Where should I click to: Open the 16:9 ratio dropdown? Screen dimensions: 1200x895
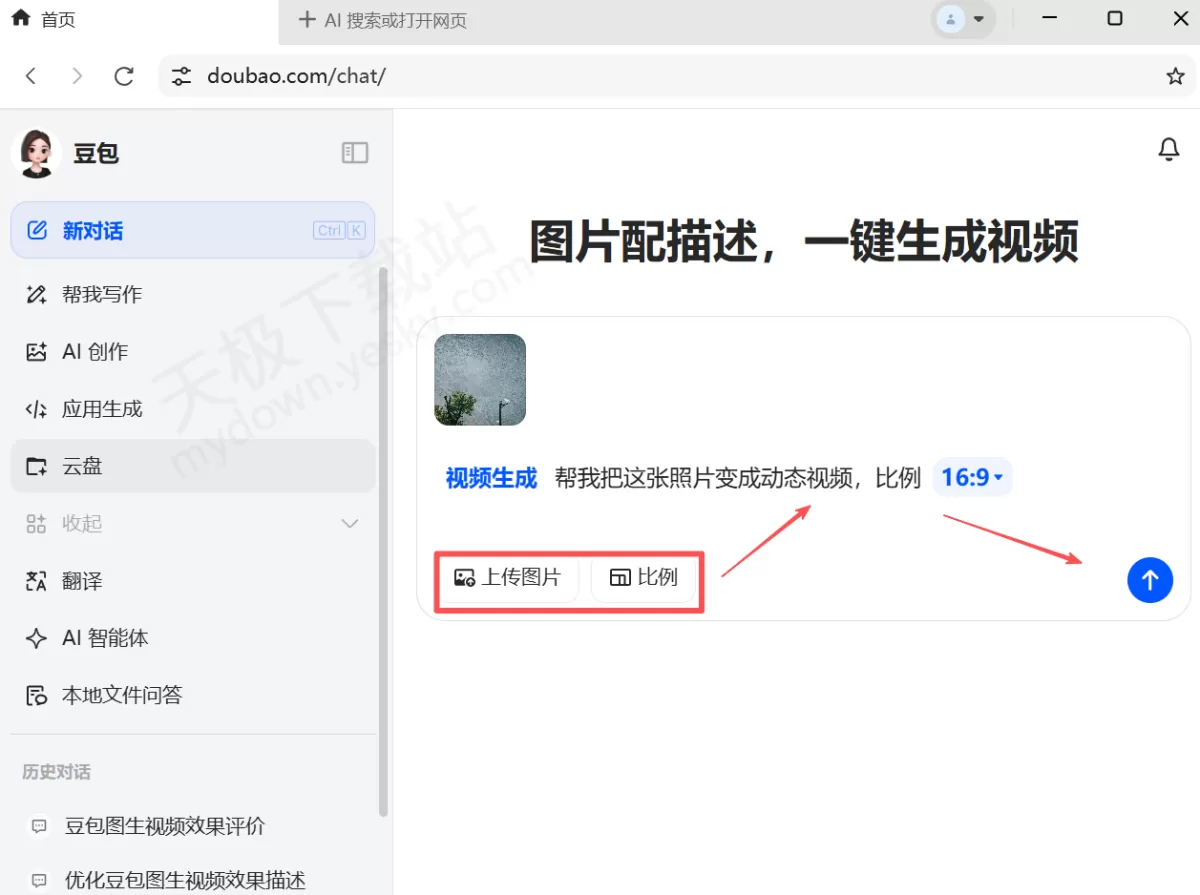click(x=972, y=478)
